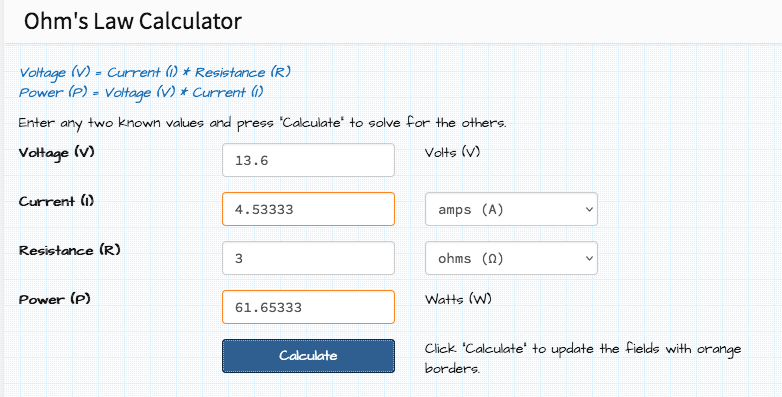Click the bold Voltage (V) field label
Screen dimensions: 782x397
(56, 153)
